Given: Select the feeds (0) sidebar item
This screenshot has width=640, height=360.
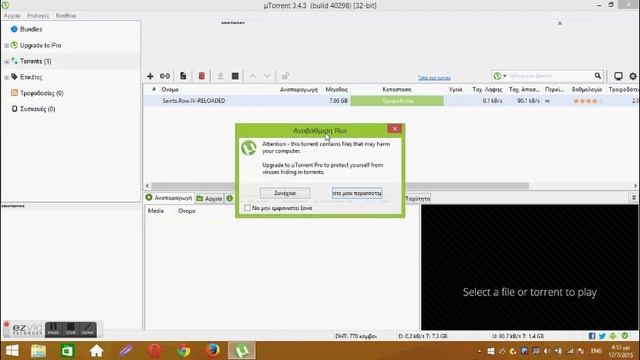Looking at the screenshot, I should point(42,93).
